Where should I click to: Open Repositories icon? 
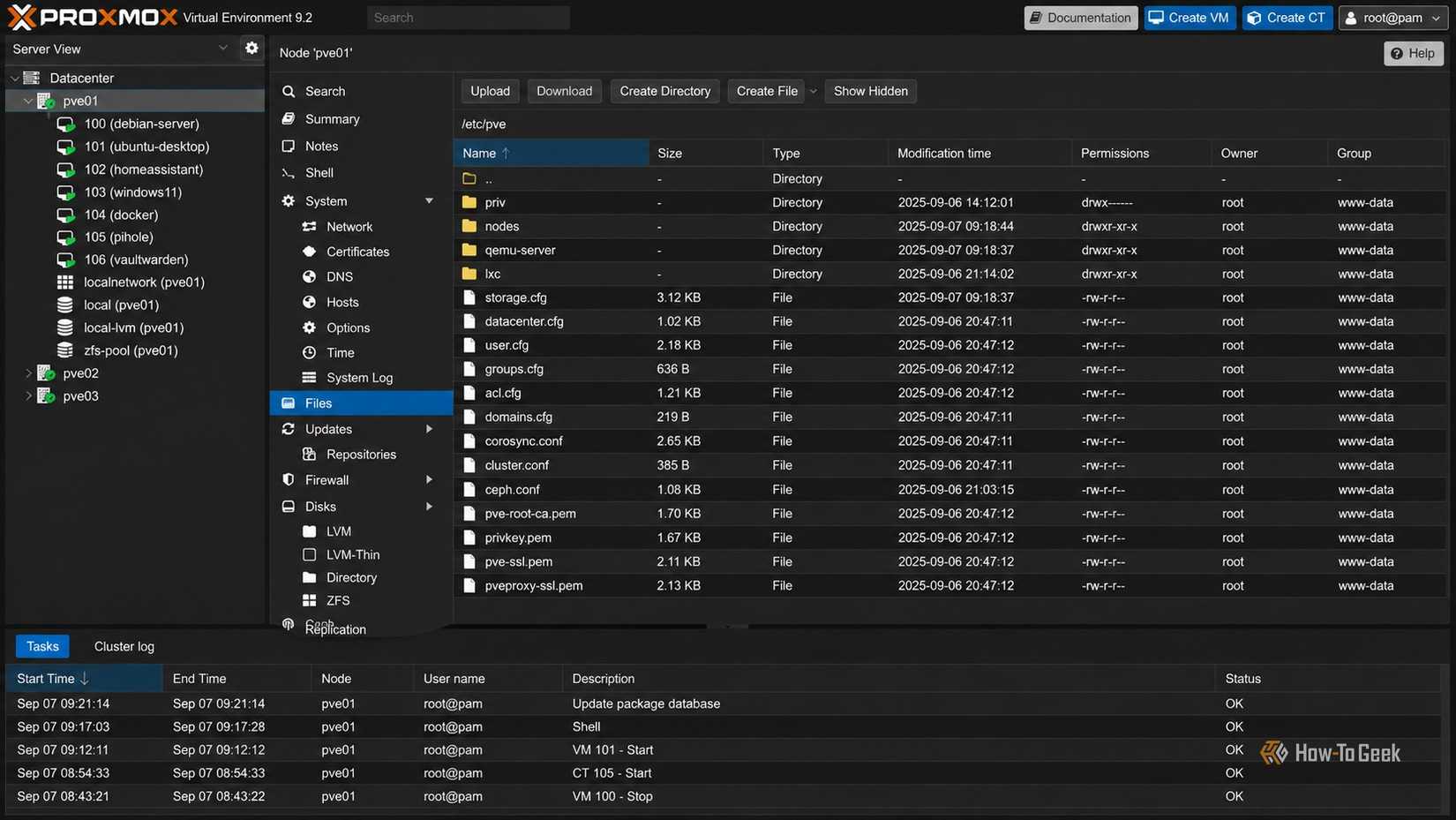(309, 455)
